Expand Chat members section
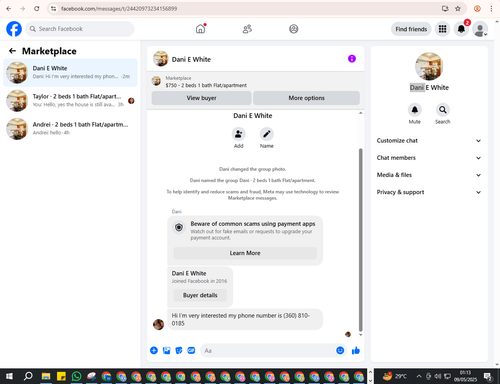This screenshot has width=500, height=384. (x=429, y=158)
